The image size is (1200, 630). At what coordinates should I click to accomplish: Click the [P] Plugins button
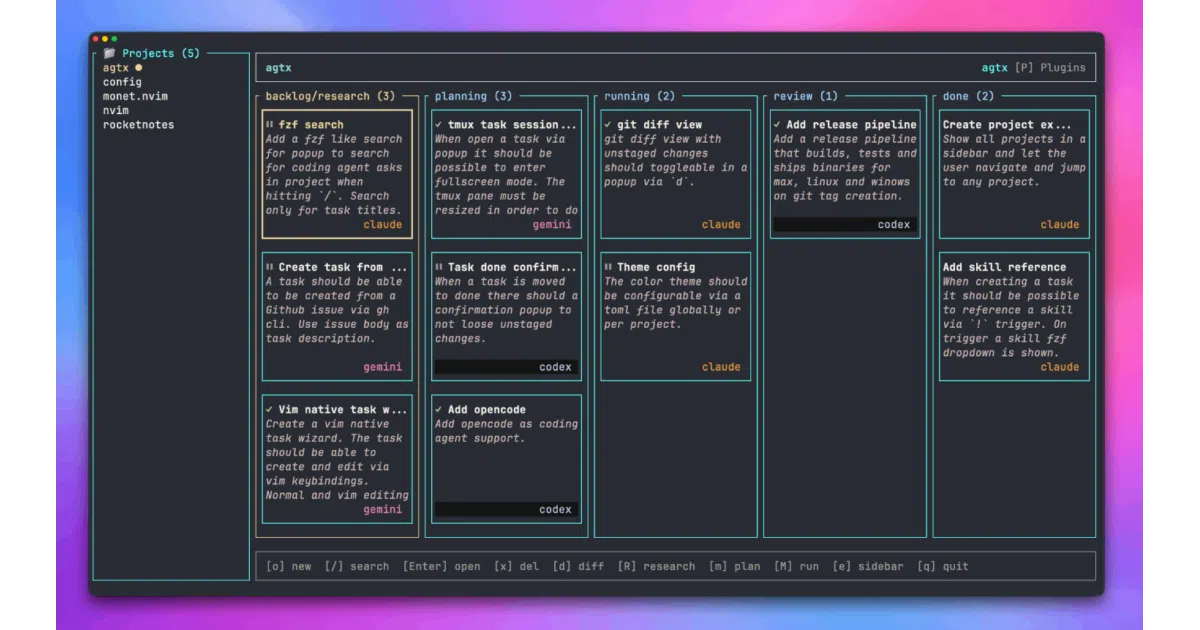coord(1050,68)
